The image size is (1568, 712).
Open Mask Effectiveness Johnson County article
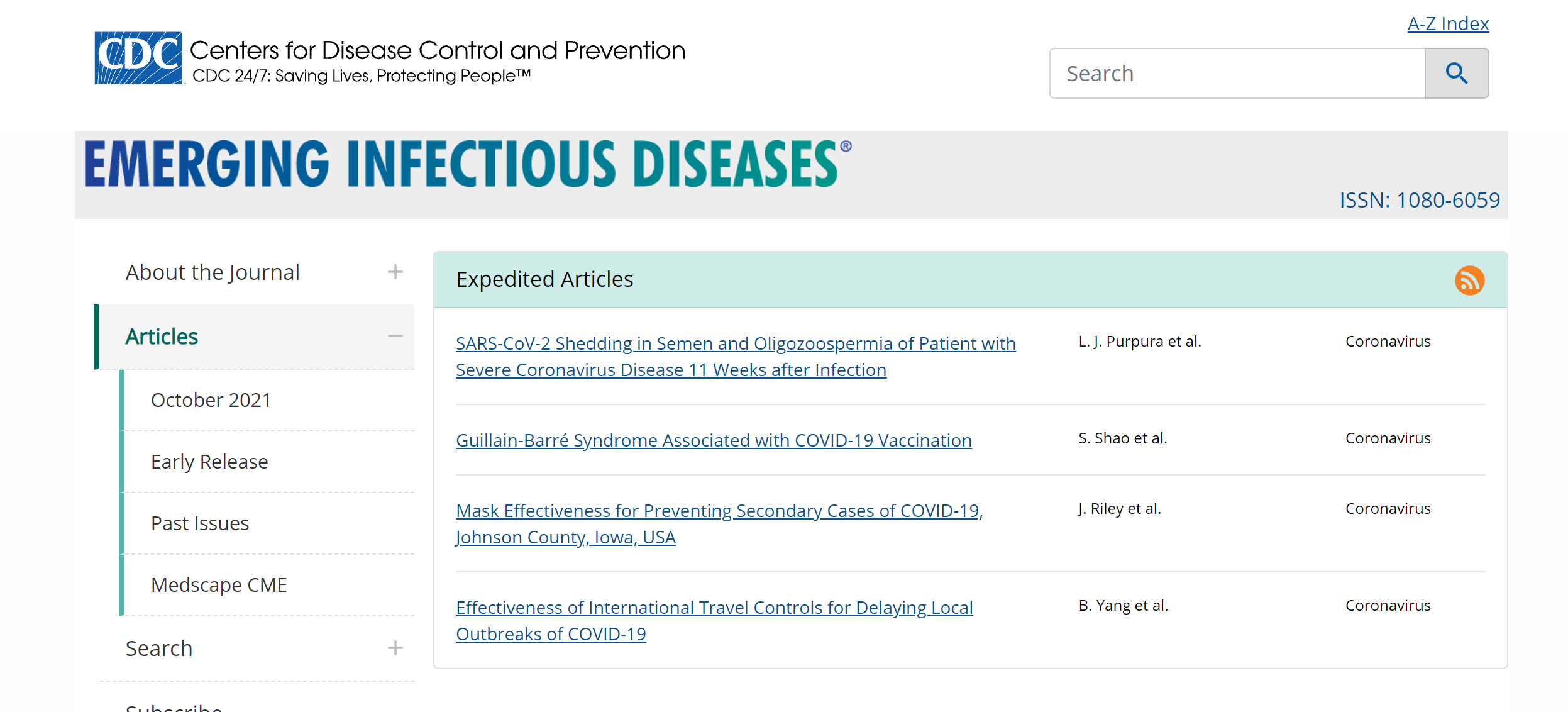(x=719, y=524)
